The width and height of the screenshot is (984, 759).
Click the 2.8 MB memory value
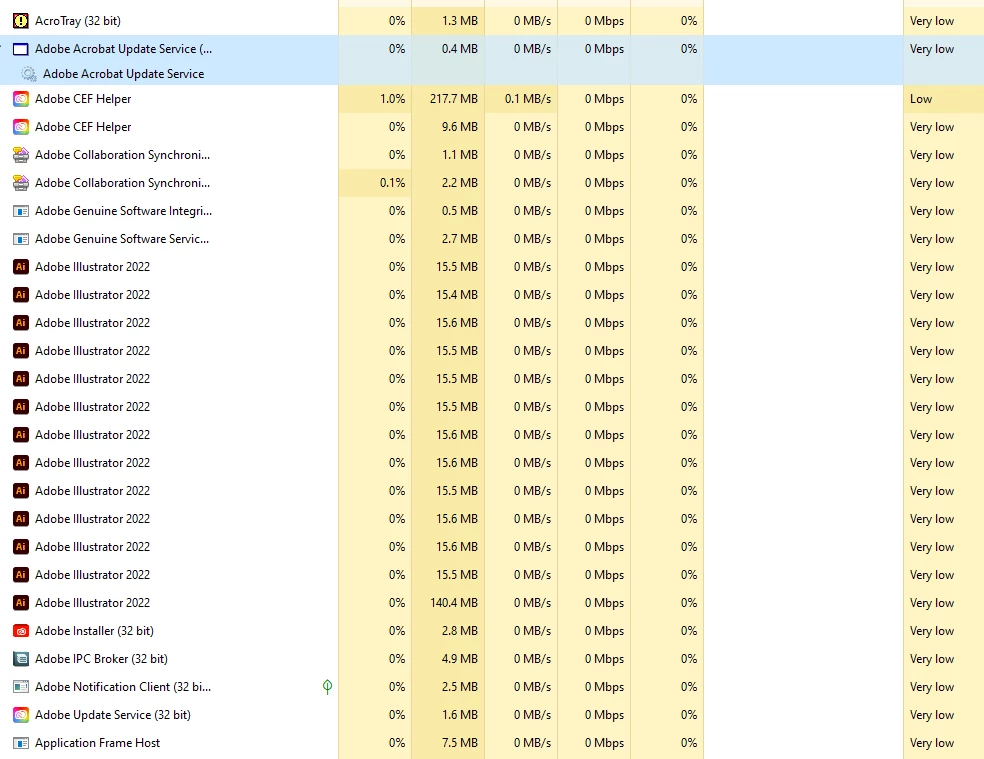point(459,631)
